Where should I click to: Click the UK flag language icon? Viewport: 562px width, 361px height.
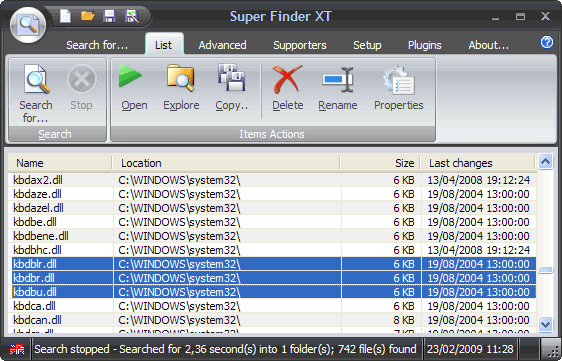pos(17,349)
